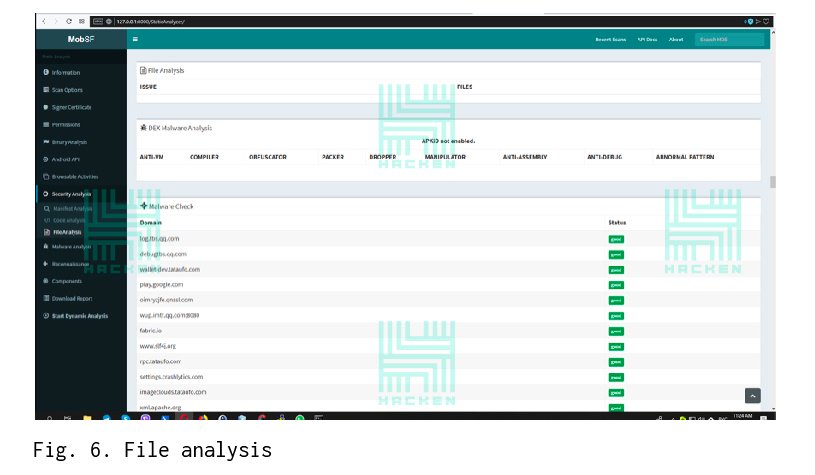
Task: Open File Explorer from the taskbar
Action: pos(87,417)
